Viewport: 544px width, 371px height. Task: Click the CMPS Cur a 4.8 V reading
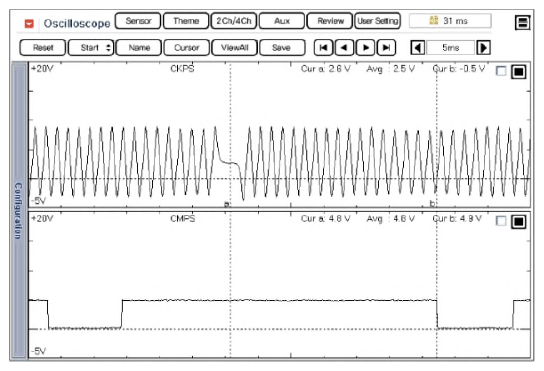click(326, 219)
